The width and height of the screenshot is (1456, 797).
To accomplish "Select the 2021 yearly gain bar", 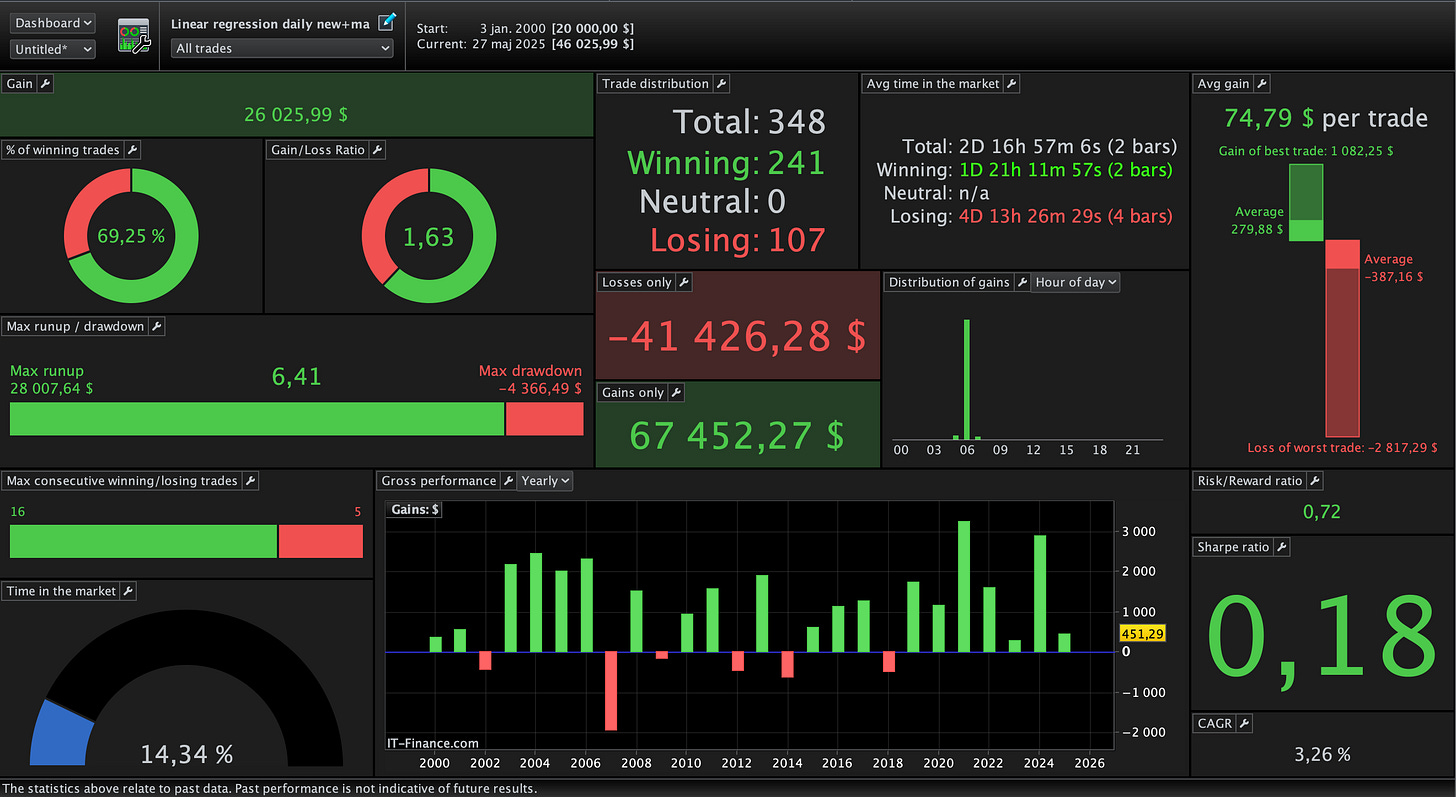I will point(964,587).
